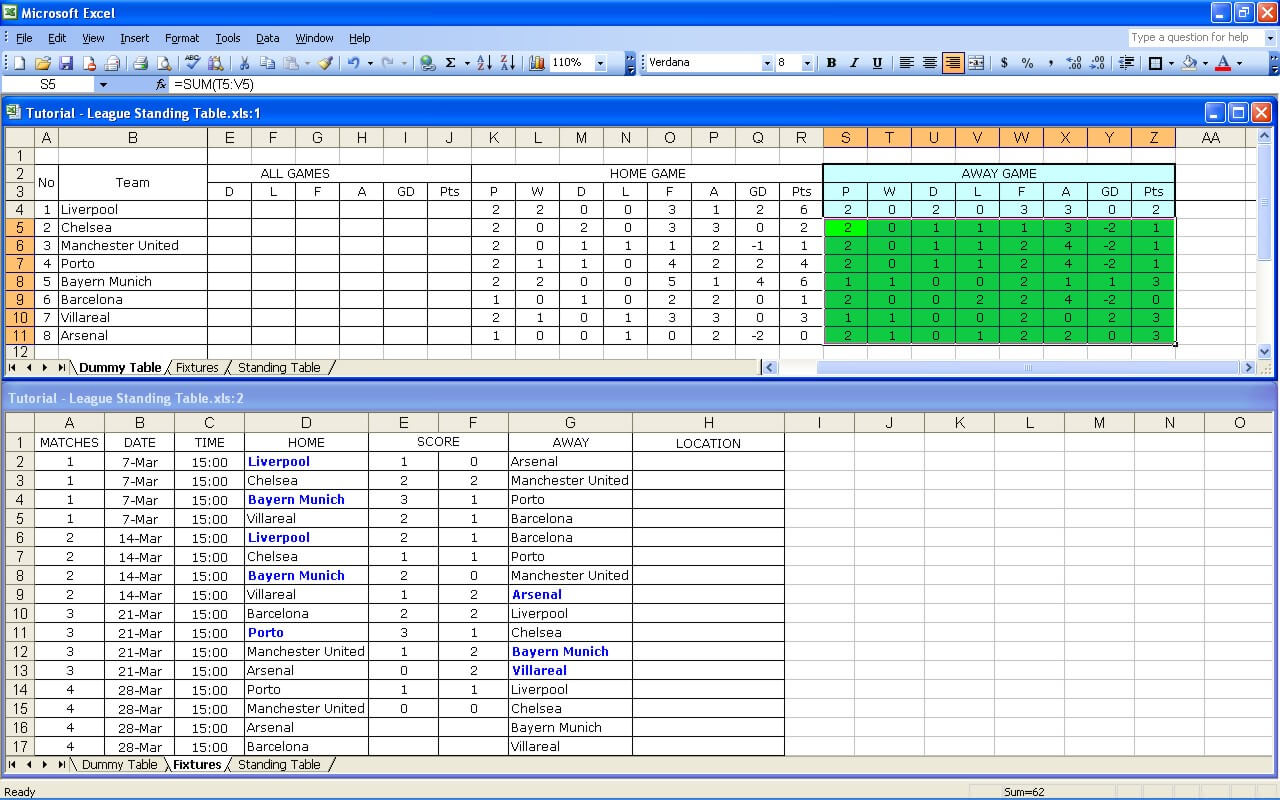Click the fx Insert Function button
The width and height of the screenshot is (1280, 800).
[x=162, y=85]
